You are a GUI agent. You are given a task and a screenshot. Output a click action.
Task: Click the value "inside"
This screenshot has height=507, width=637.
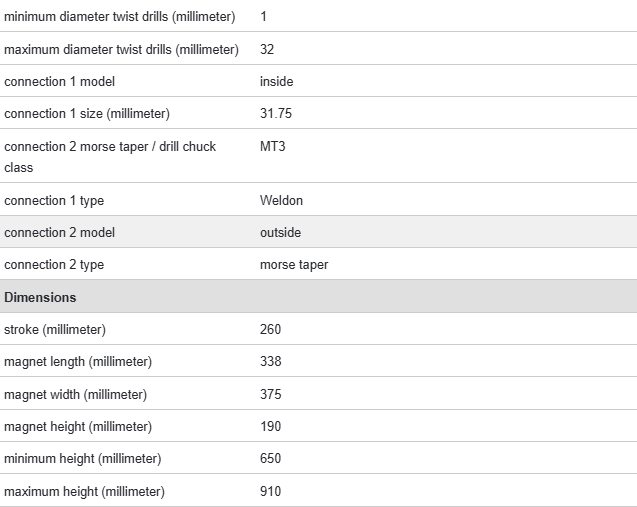pos(277,81)
